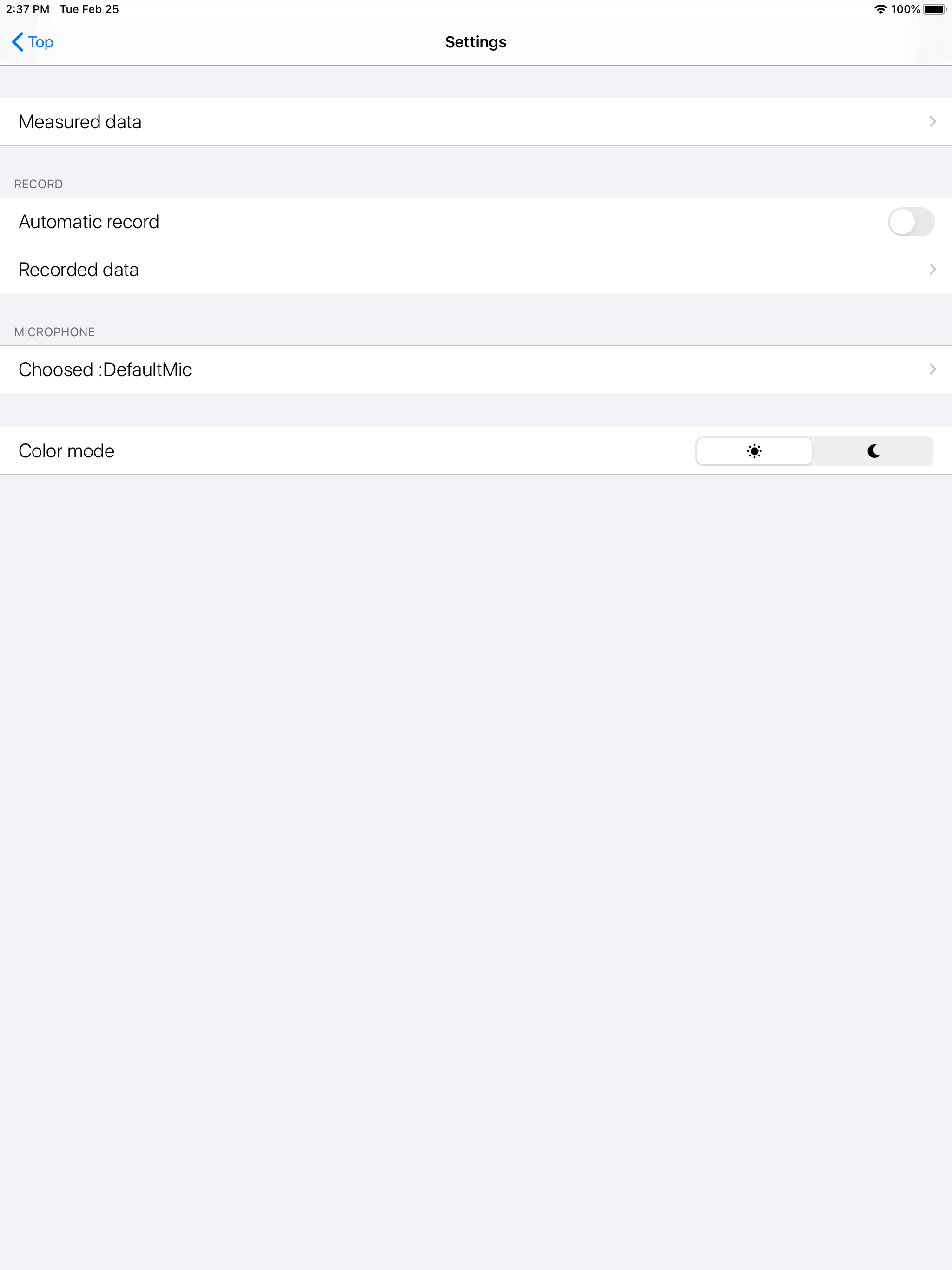The width and height of the screenshot is (952, 1270).
Task: Tap the Choosed :DefaultMic label
Action: coord(105,370)
